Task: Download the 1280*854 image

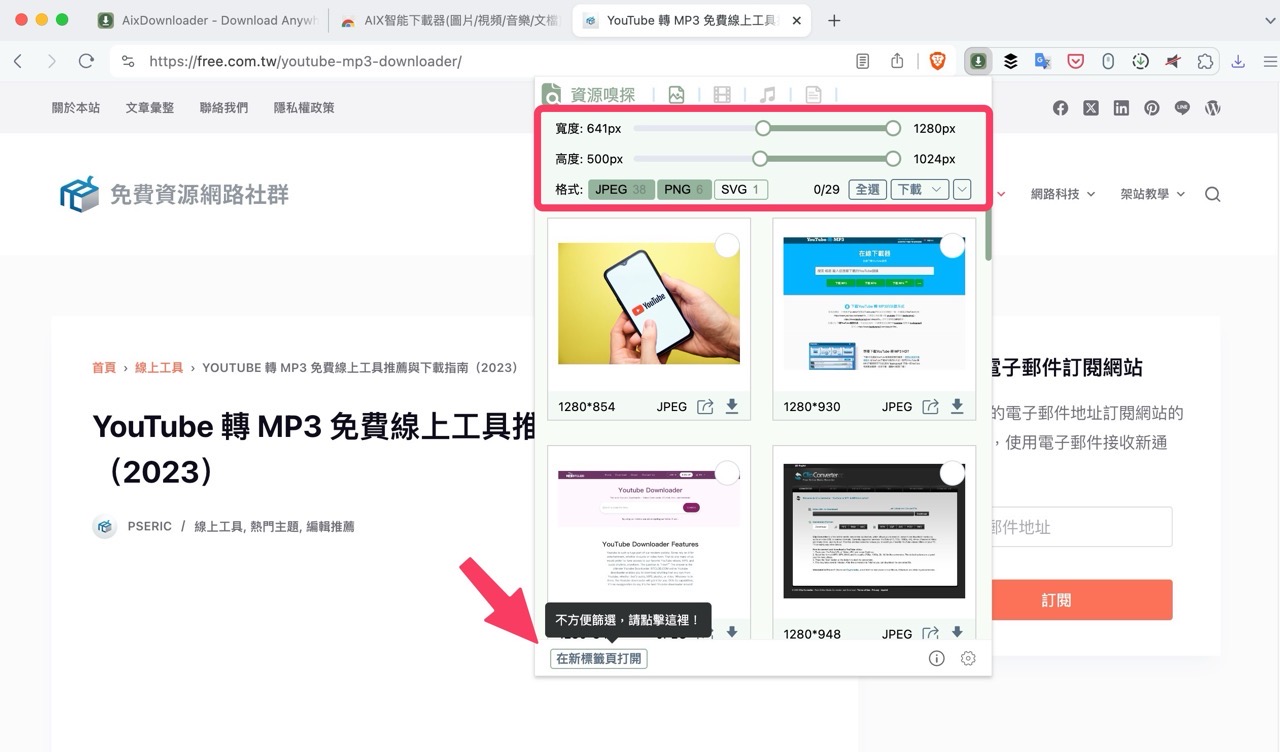Action: 732,406
